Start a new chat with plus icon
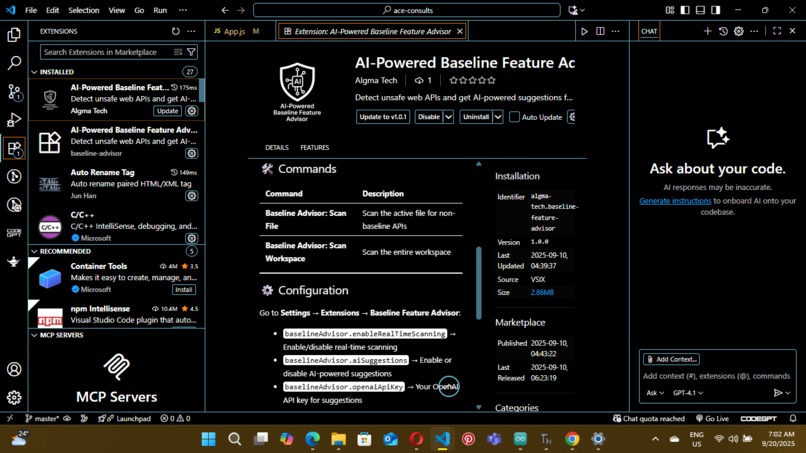Viewport: 806px width, 453px height. click(x=707, y=31)
